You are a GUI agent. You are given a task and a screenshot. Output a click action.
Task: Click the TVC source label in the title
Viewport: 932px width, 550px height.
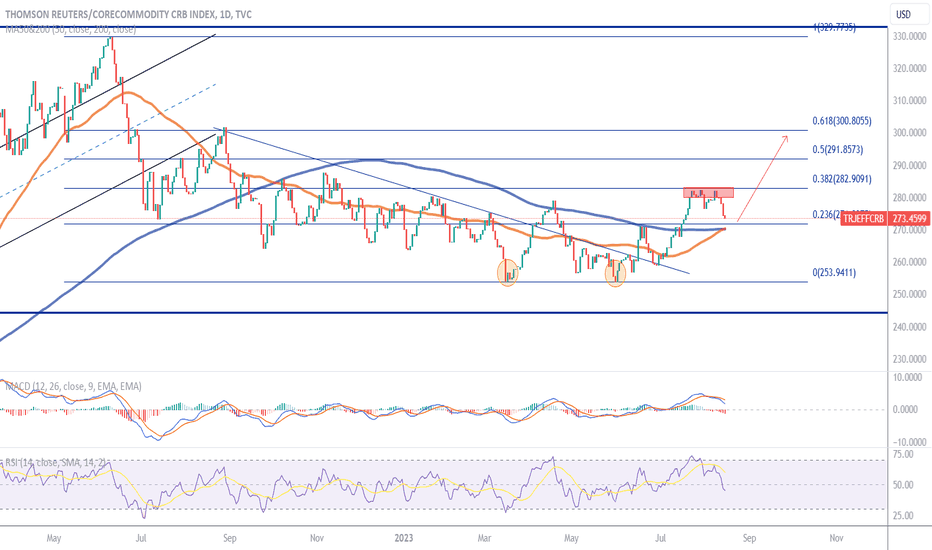coord(243,14)
